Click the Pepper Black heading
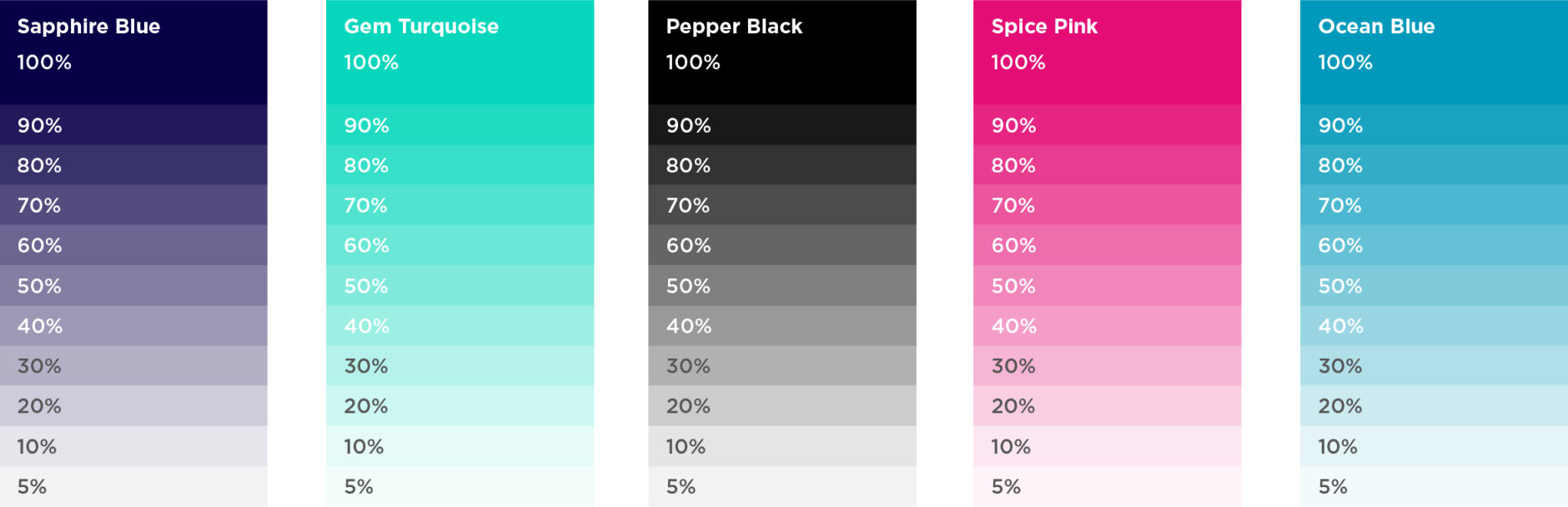This screenshot has width=1568, height=507. click(734, 27)
